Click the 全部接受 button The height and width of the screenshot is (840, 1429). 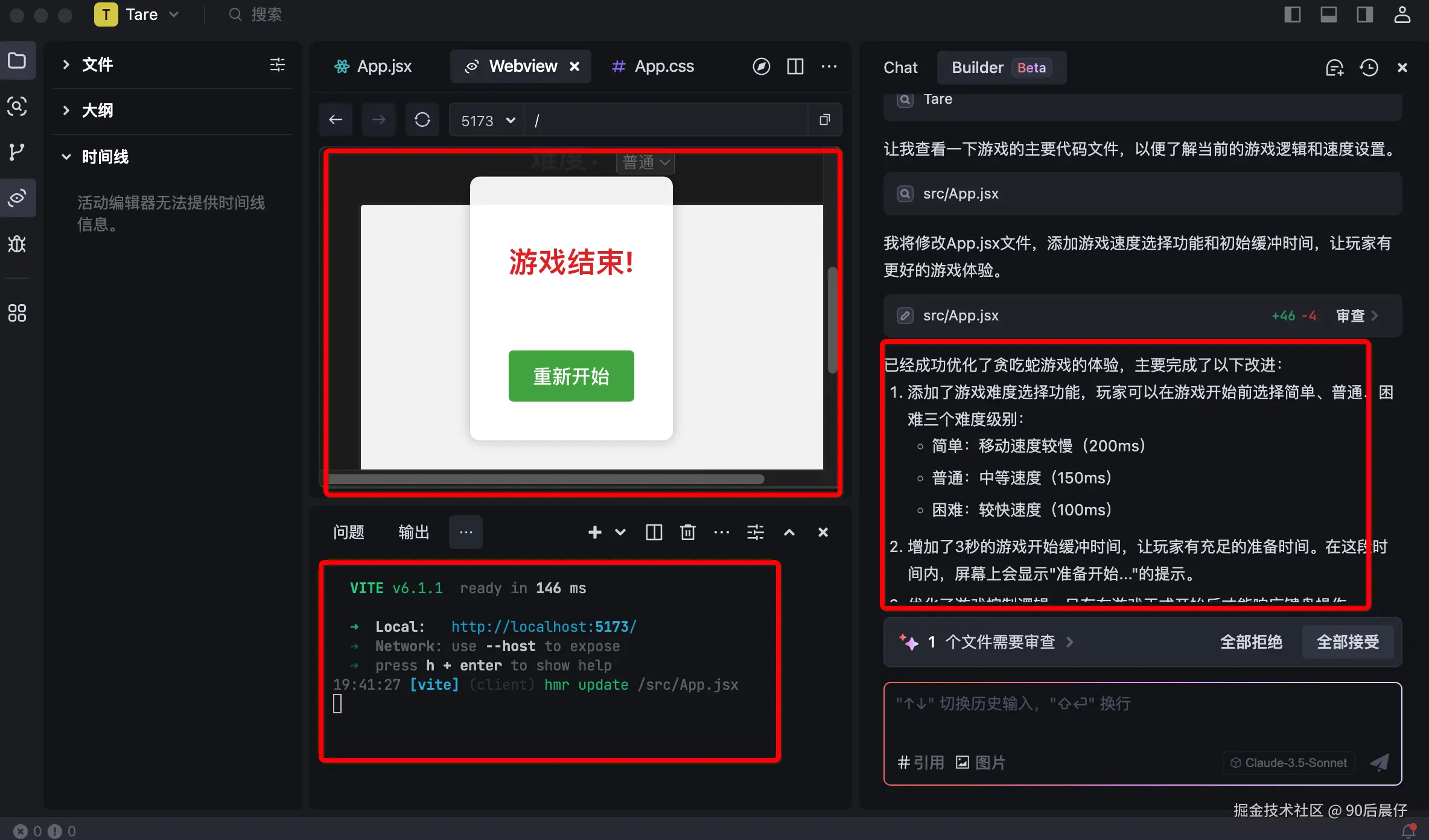[1348, 642]
